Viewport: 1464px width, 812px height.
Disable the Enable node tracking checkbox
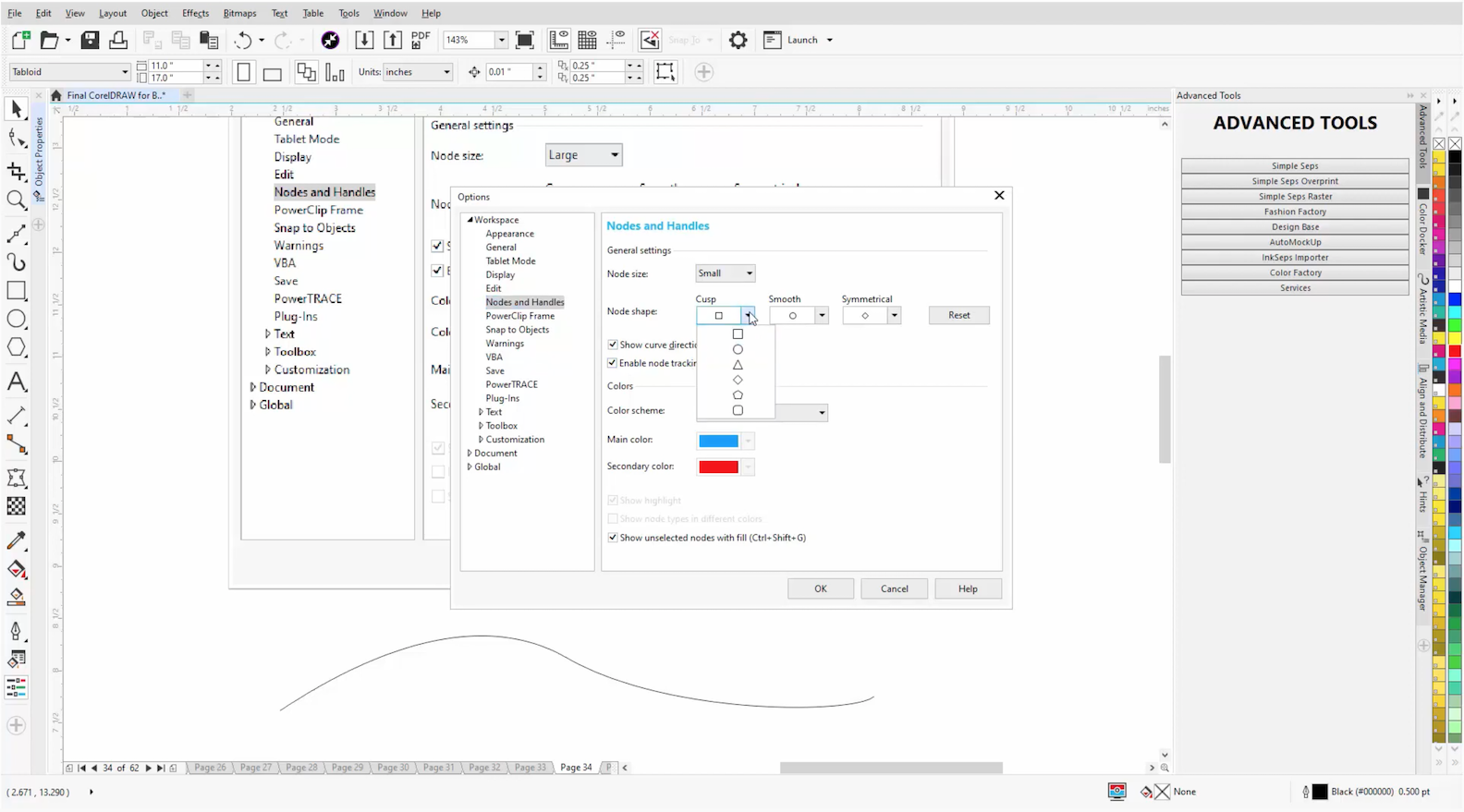click(x=613, y=363)
